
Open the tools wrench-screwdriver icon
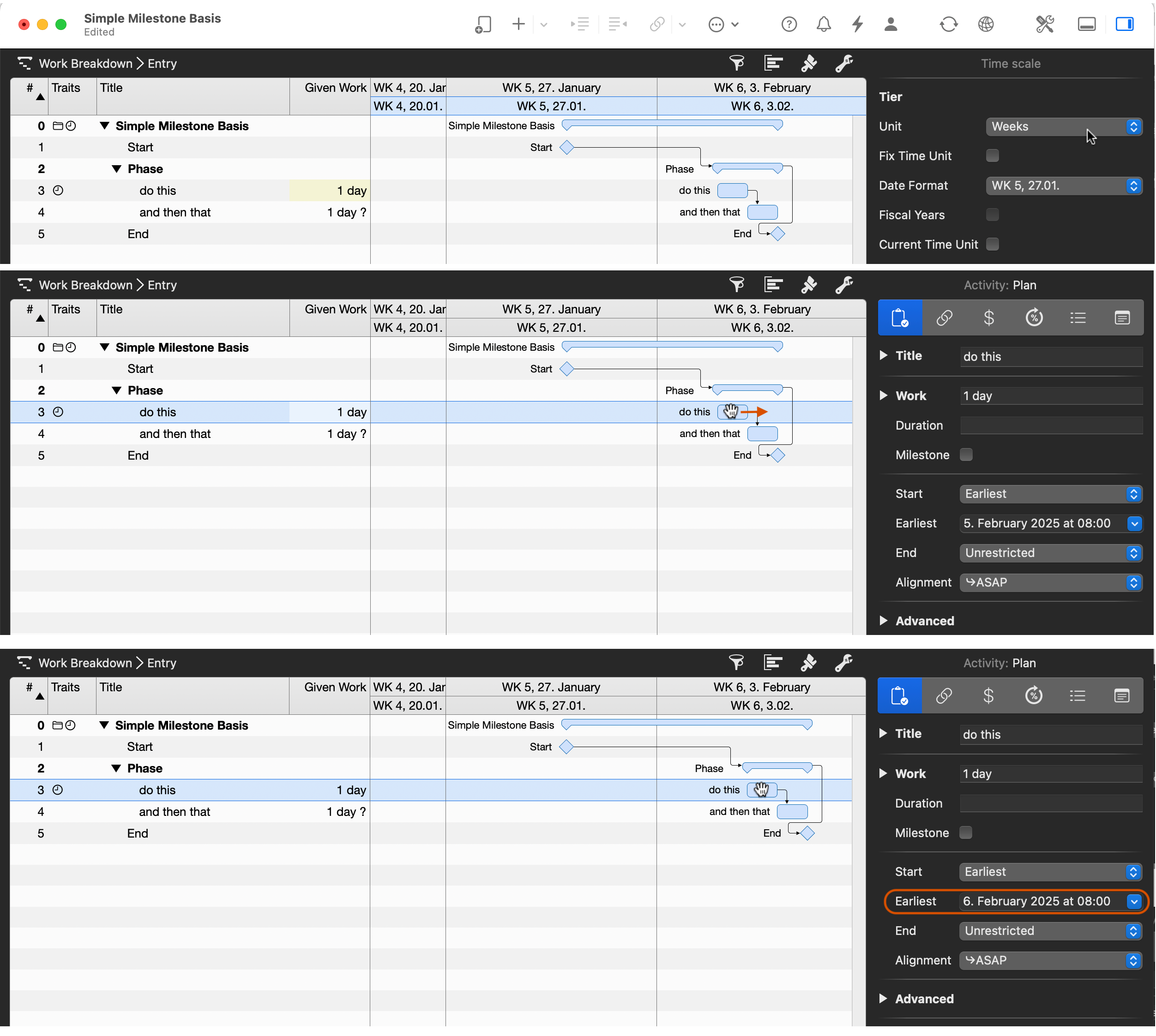[x=1044, y=24]
